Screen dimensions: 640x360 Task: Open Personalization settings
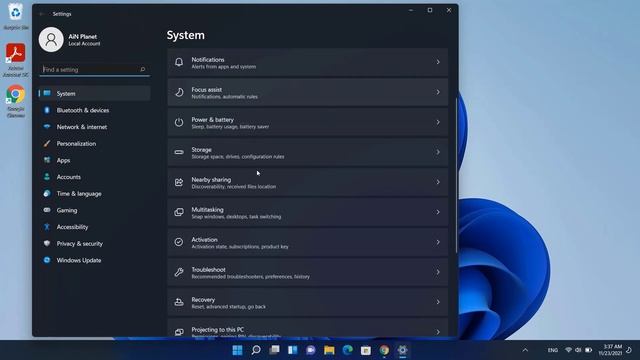(x=95, y=144)
